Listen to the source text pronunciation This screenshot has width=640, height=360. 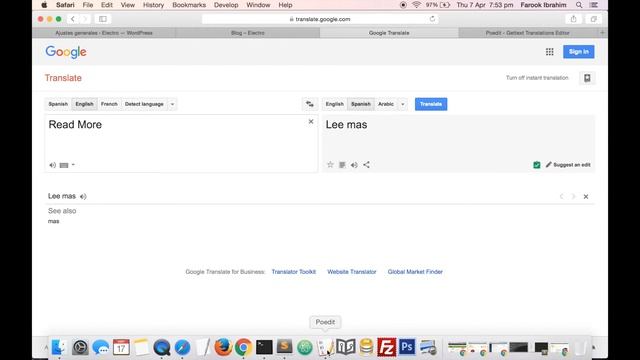pos(52,165)
